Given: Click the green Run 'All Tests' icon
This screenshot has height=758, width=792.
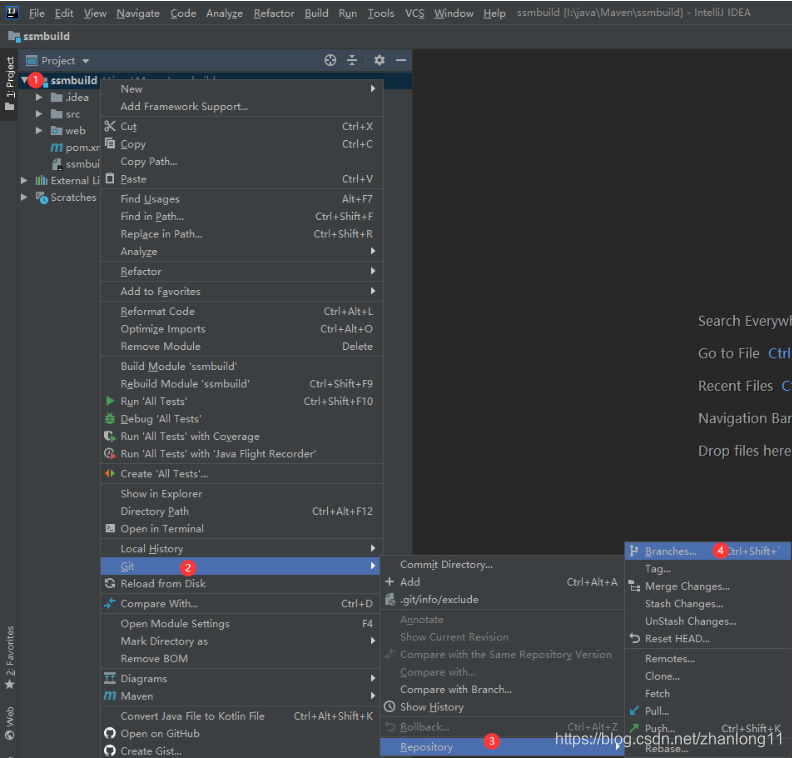Looking at the screenshot, I should point(110,401).
